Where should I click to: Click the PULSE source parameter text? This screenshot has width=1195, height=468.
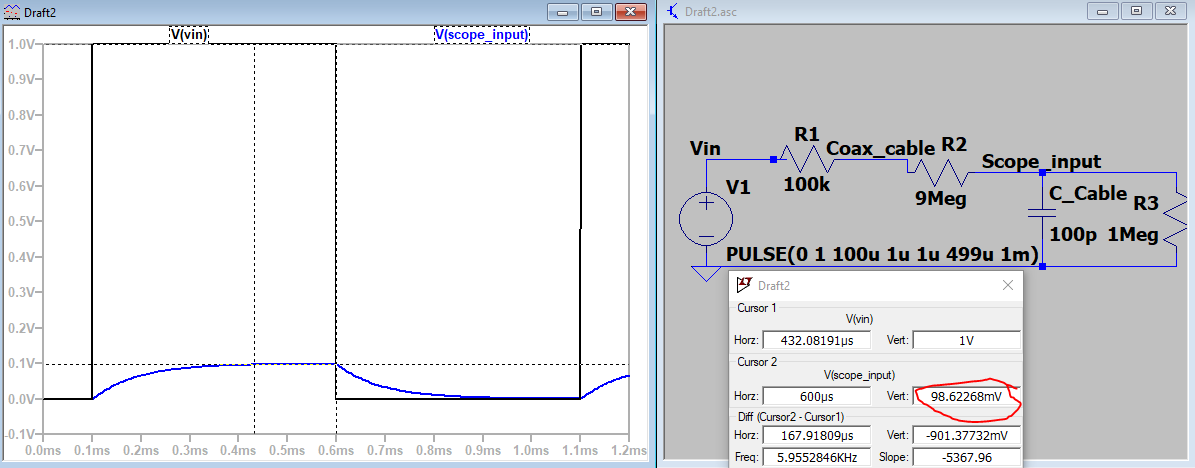(x=882, y=255)
